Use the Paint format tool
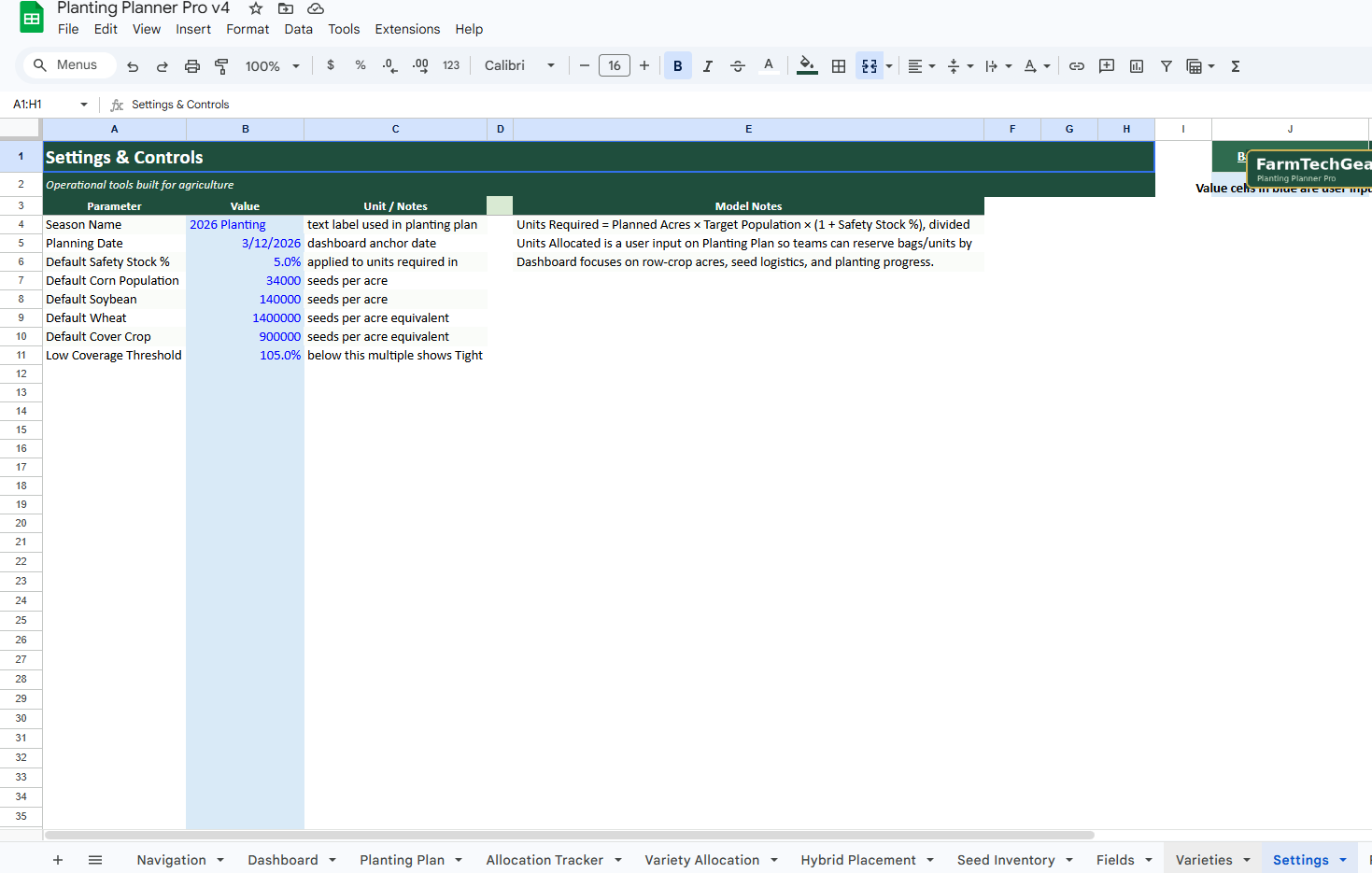This screenshot has width=1372, height=873. [221, 65]
